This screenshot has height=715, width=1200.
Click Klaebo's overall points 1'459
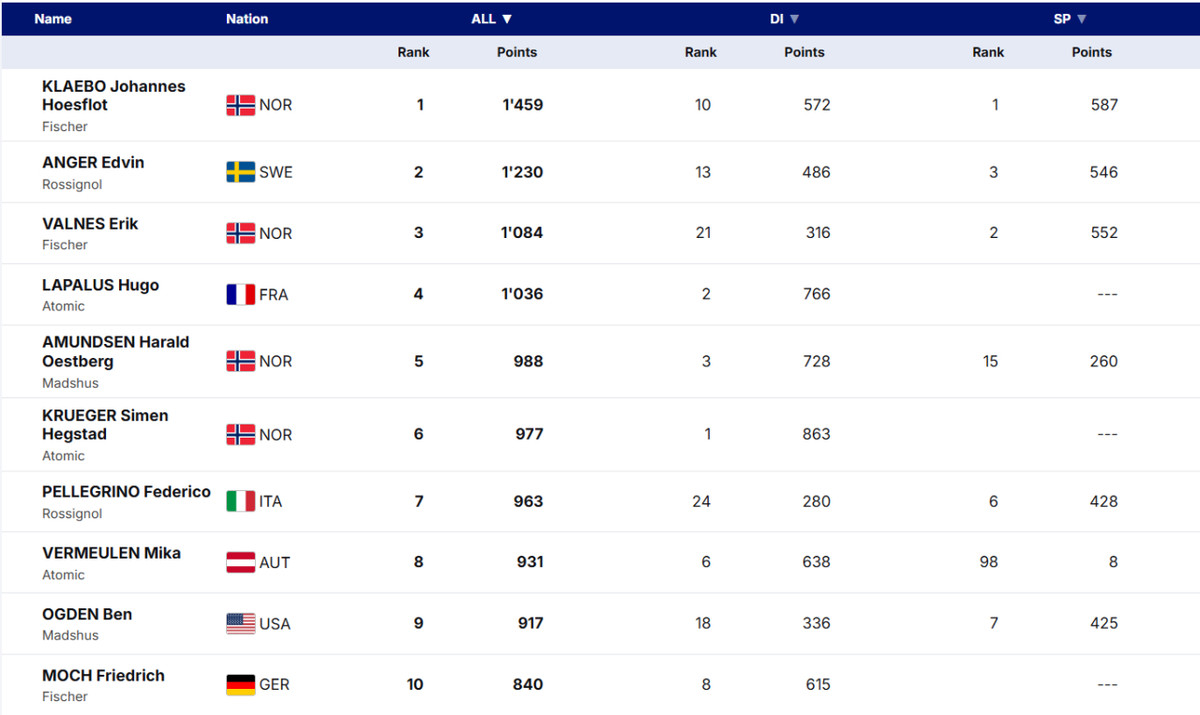click(522, 105)
